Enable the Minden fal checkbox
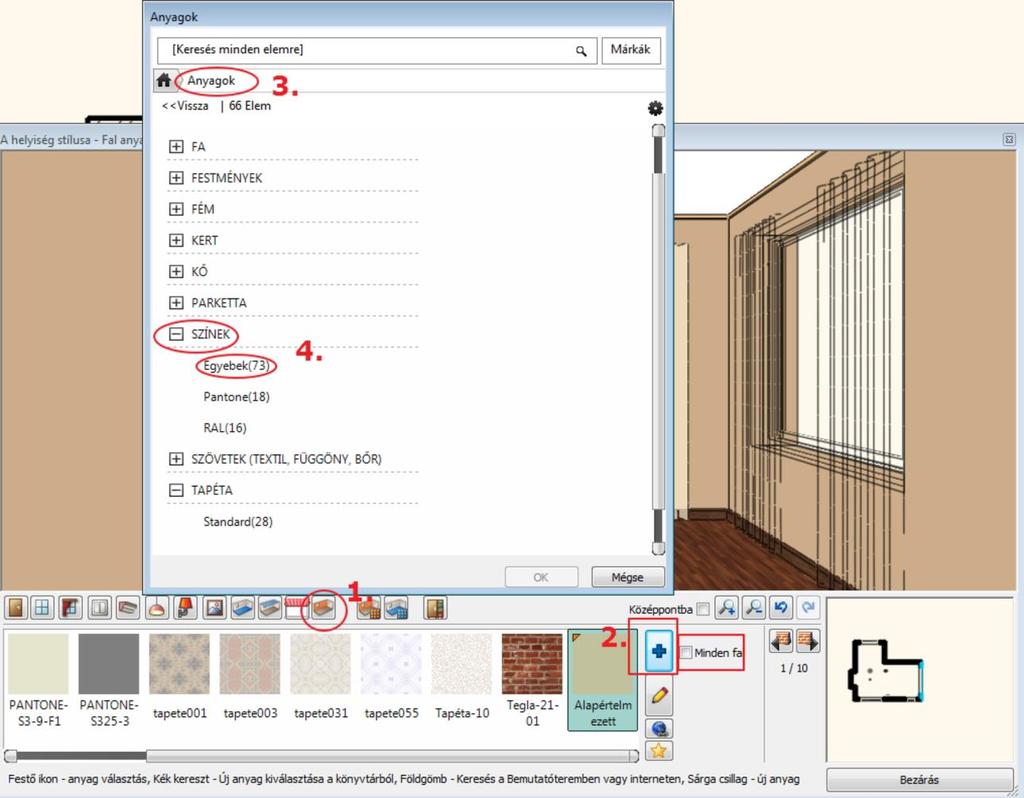The width and height of the screenshot is (1024, 798). (x=686, y=652)
